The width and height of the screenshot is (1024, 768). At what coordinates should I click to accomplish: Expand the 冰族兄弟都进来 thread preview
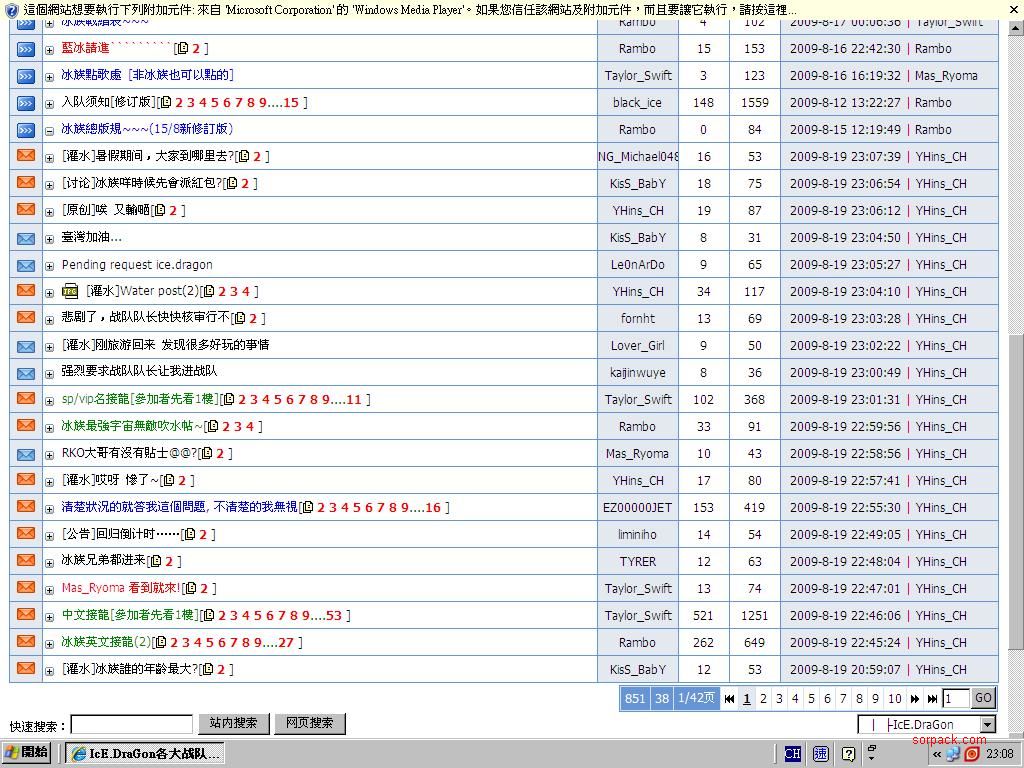click(x=49, y=562)
